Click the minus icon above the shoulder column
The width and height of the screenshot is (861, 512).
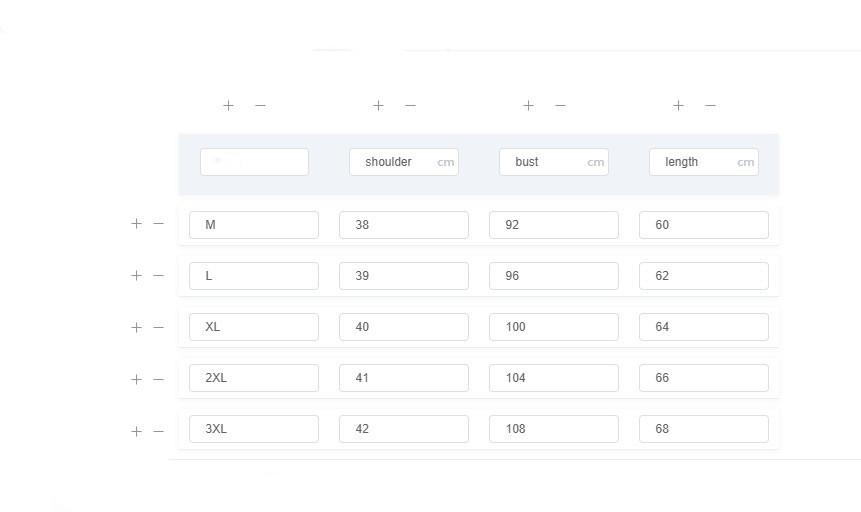(x=410, y=105)
